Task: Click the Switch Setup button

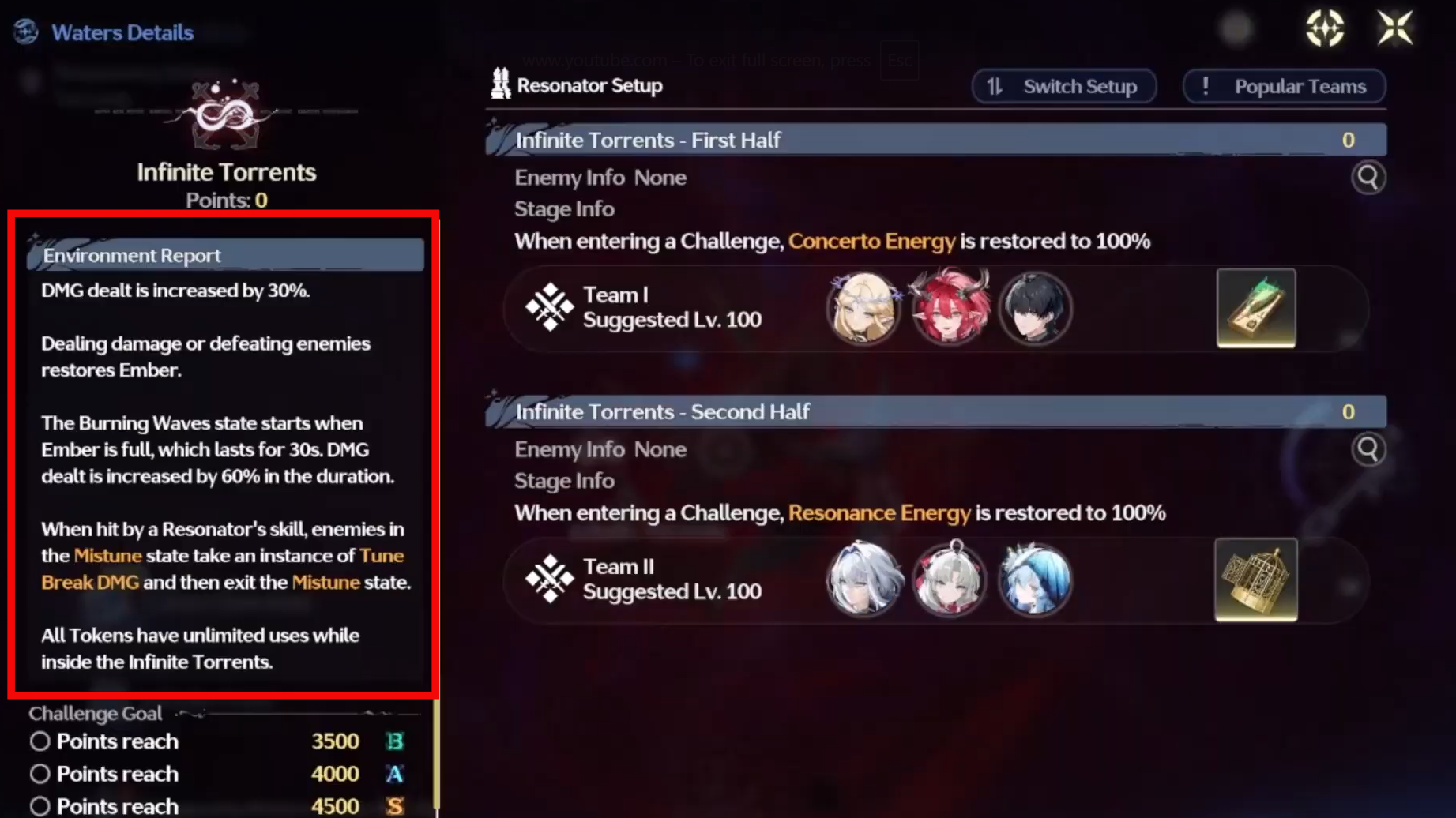Action: [x=1063, y=86]
